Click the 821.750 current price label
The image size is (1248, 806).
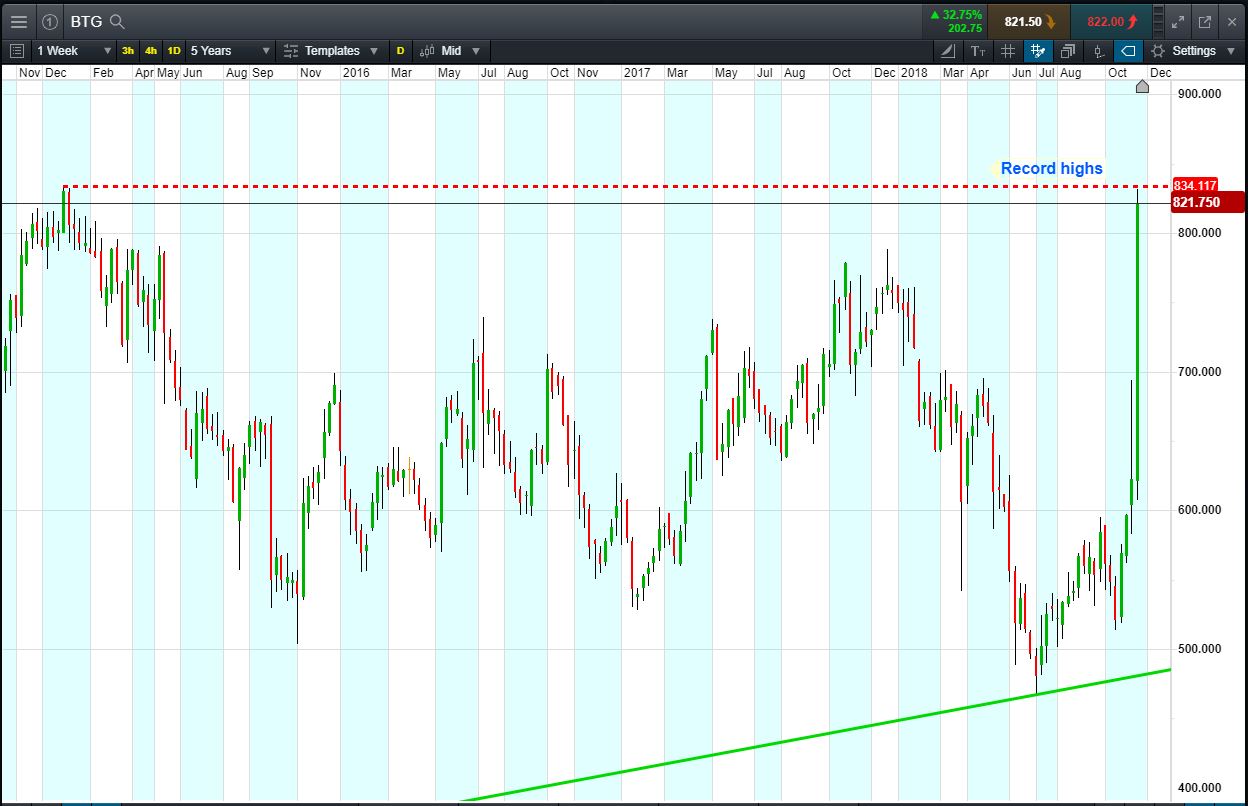click(x=1207, y=202)
